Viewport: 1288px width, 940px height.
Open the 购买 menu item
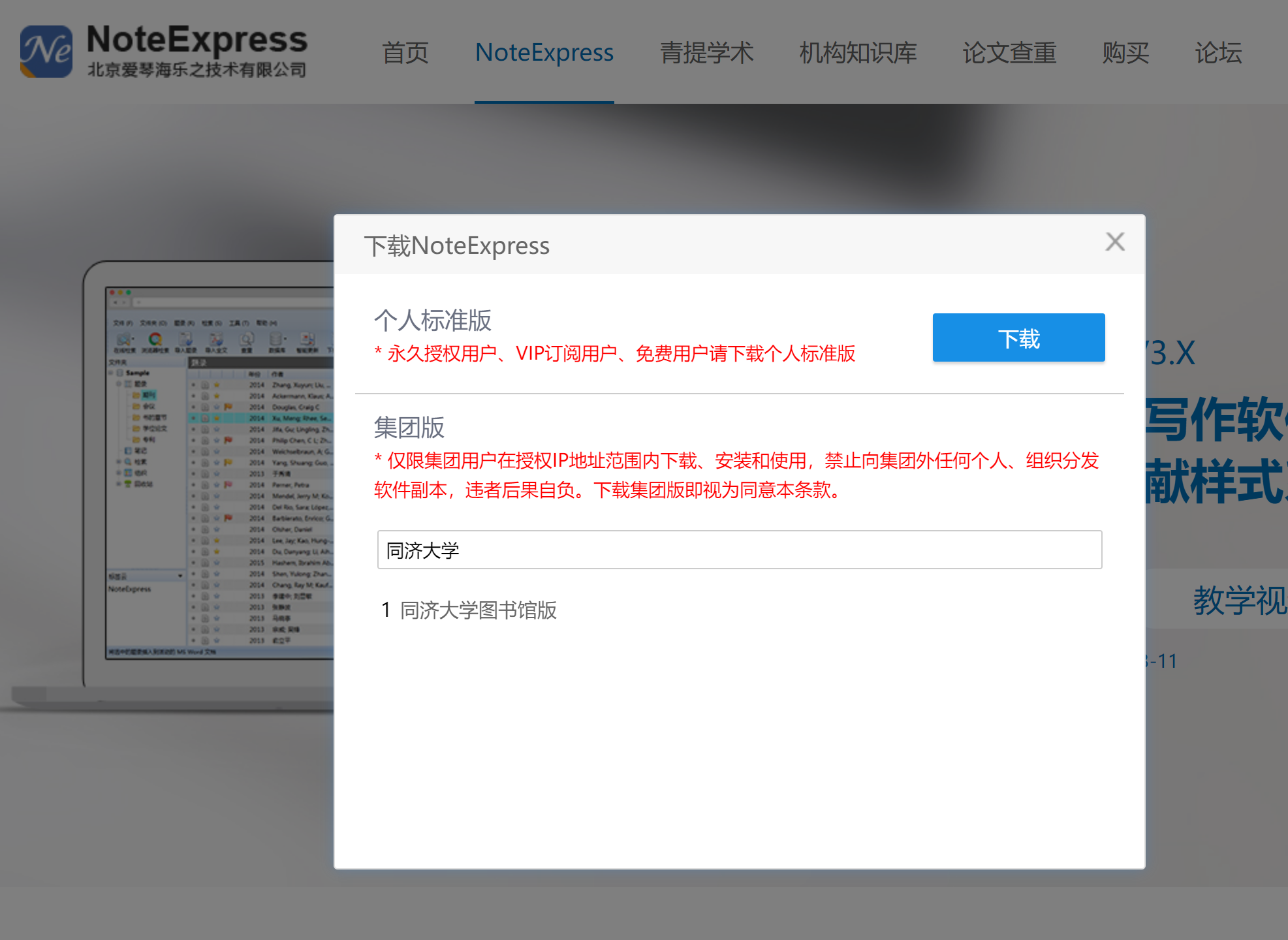click(1125, 53)
